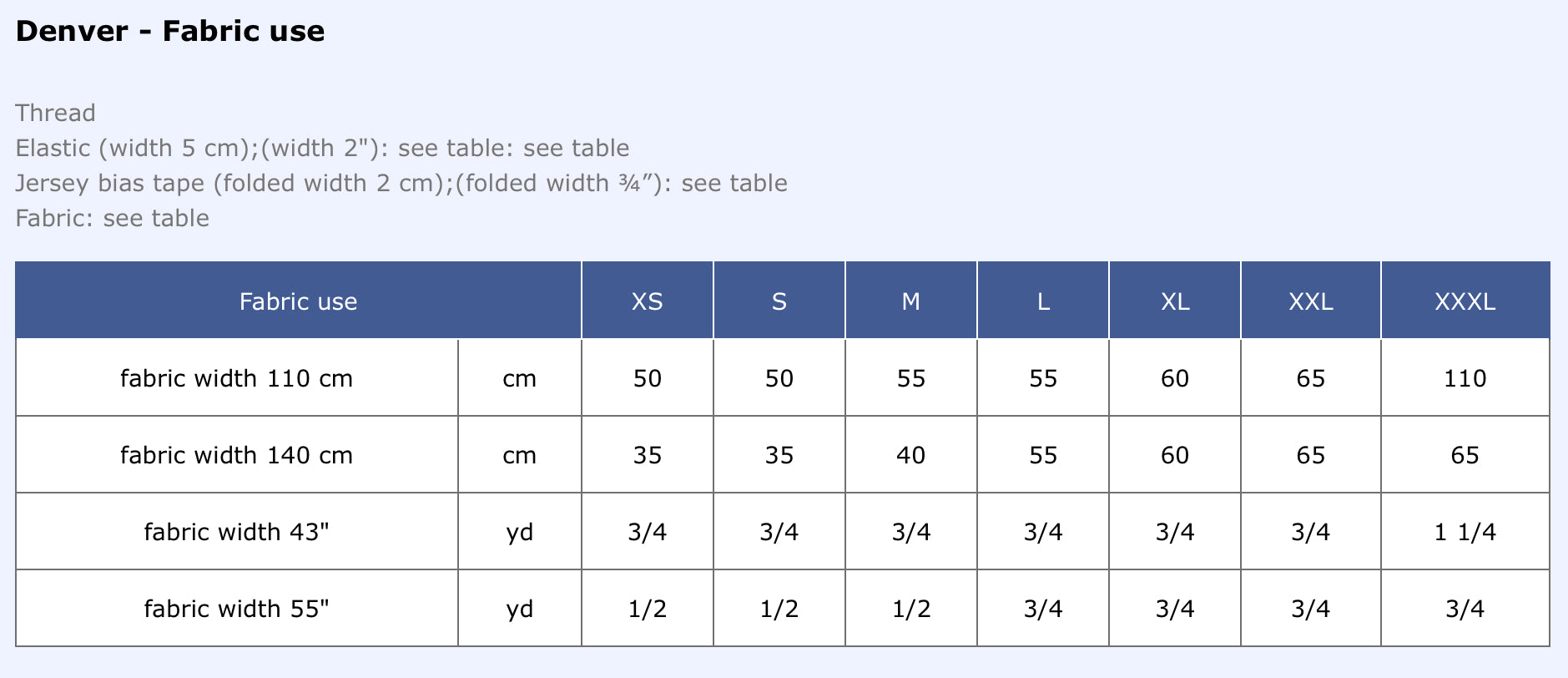Click the "Thread" text line

55,113
